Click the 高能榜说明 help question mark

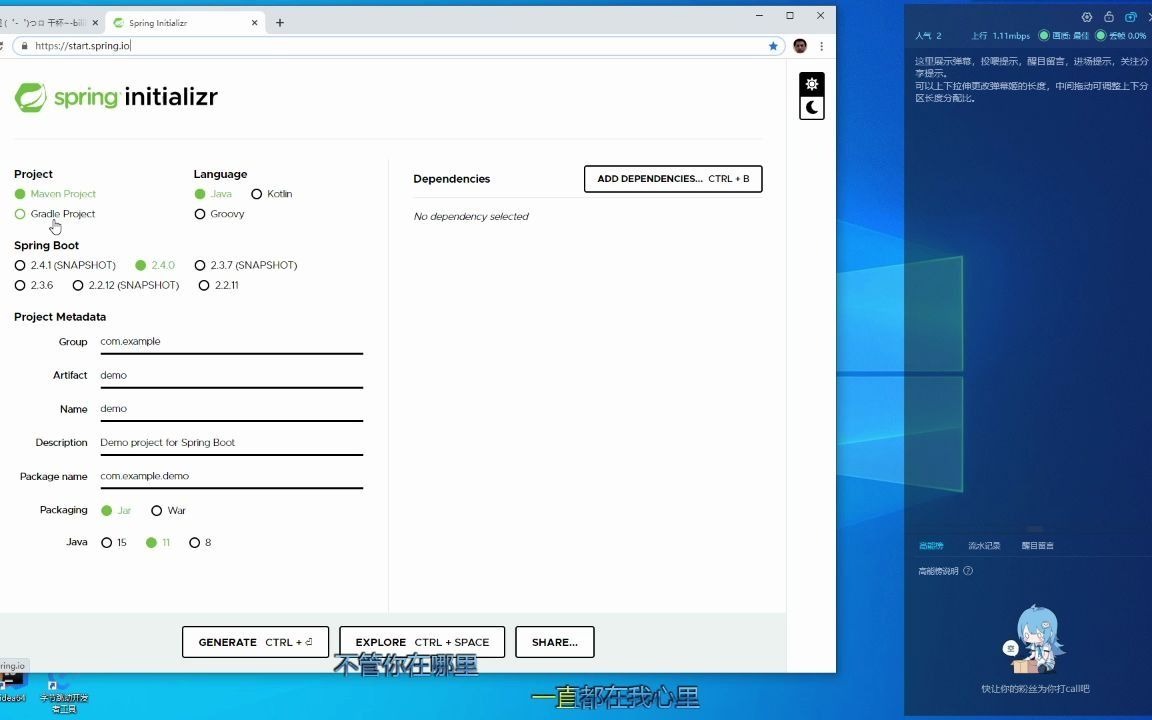(966, 570)
